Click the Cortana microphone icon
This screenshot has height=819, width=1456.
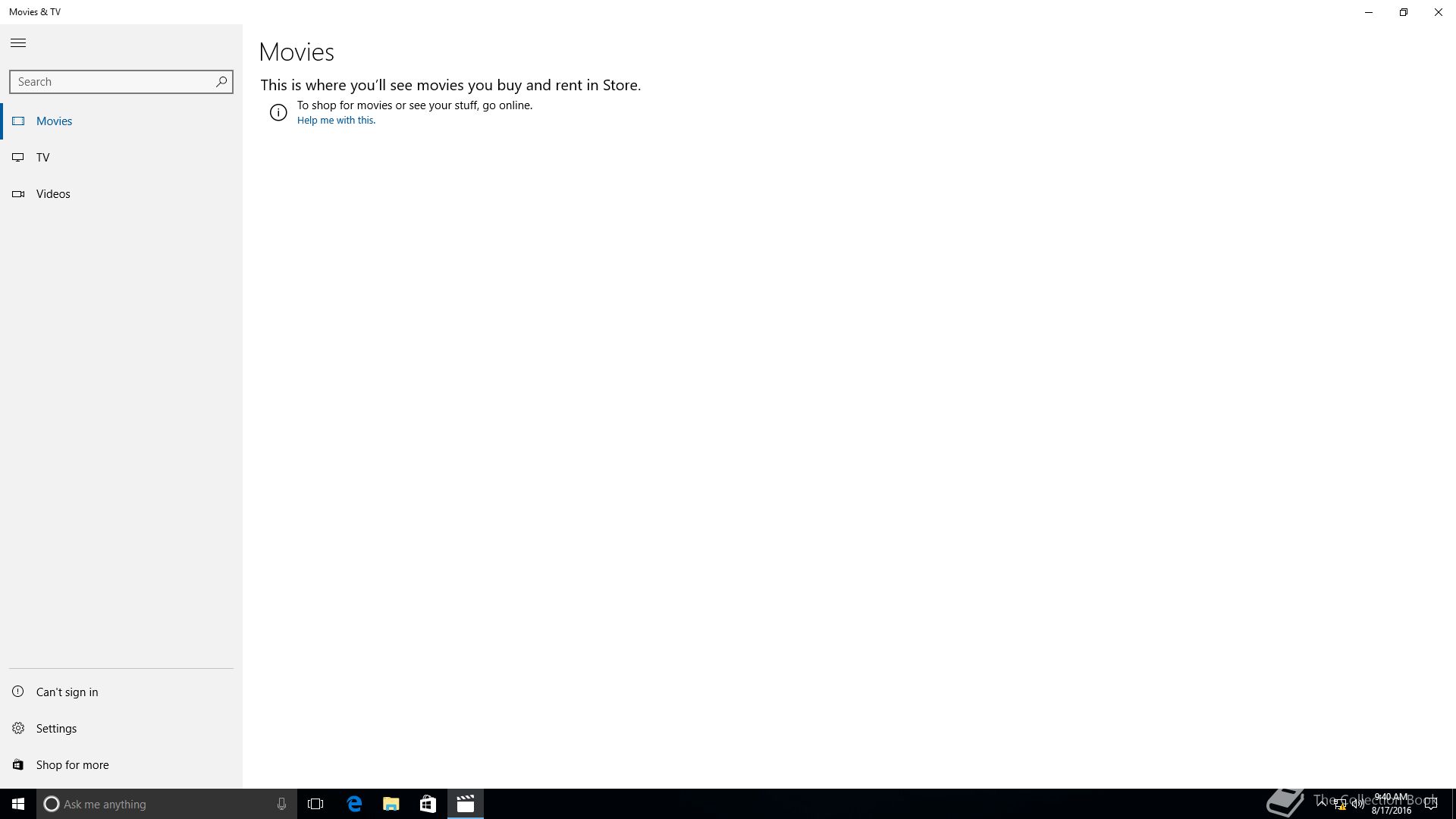tap(281, 804)
